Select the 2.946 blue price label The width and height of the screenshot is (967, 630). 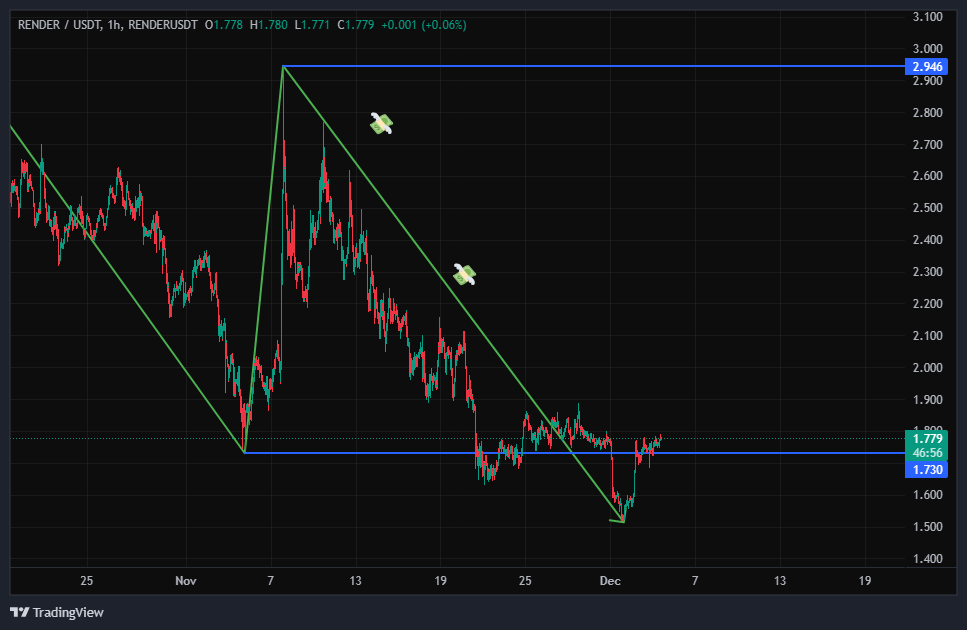point(923,67)
